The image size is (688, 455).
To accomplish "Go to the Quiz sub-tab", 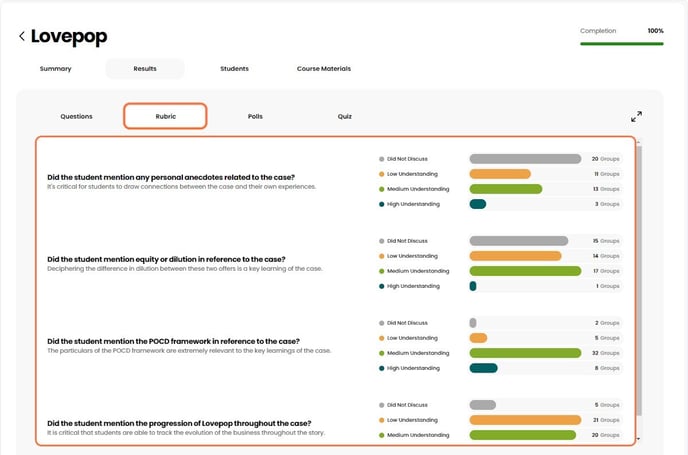I will click(x=344, y=116).
